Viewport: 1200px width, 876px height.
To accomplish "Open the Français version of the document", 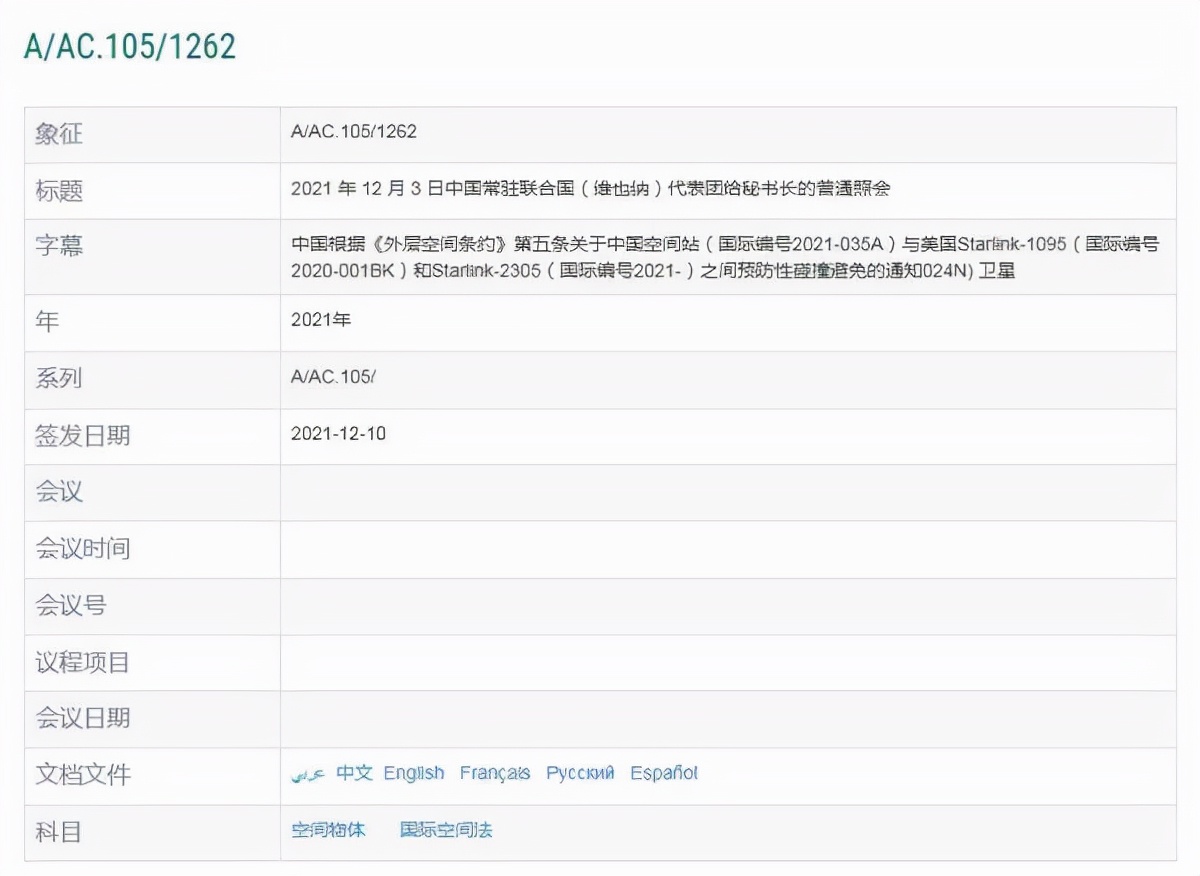I will (494, 773).
